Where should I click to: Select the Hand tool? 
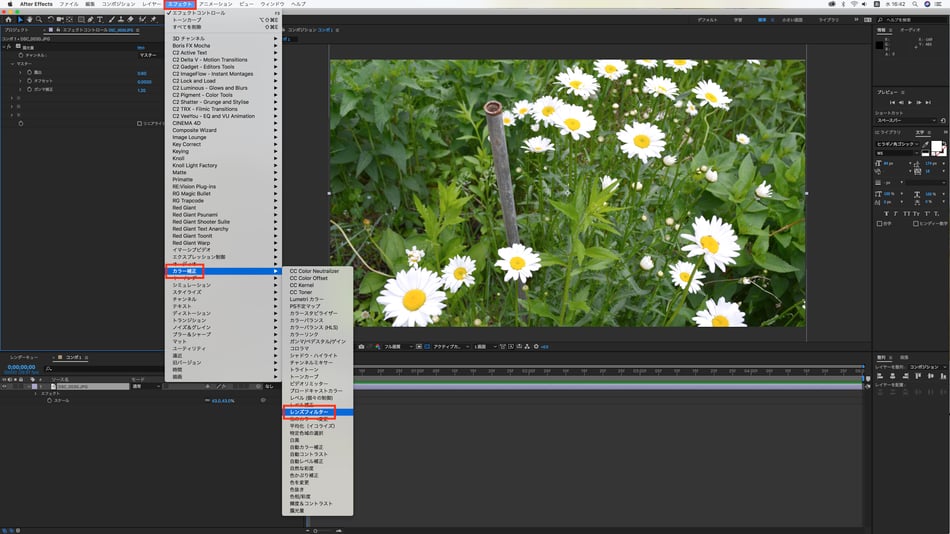[28, 19]
